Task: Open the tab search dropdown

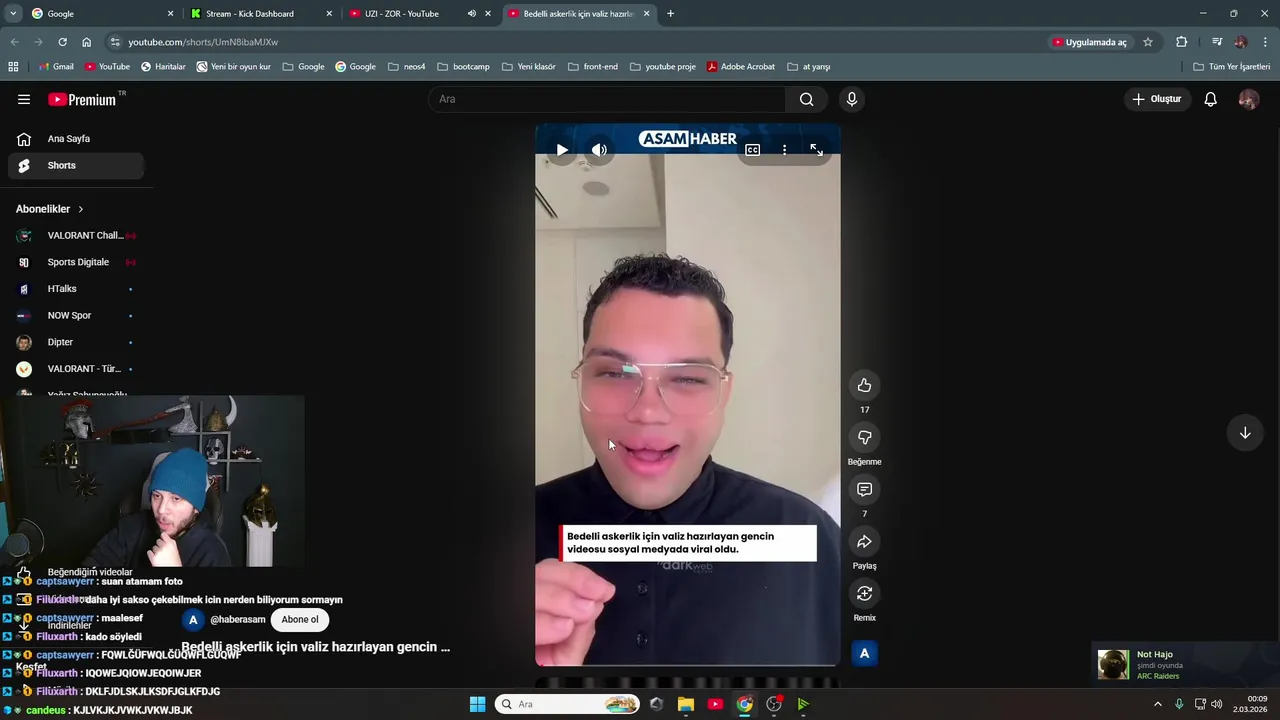Action: (x=12, y=14)
